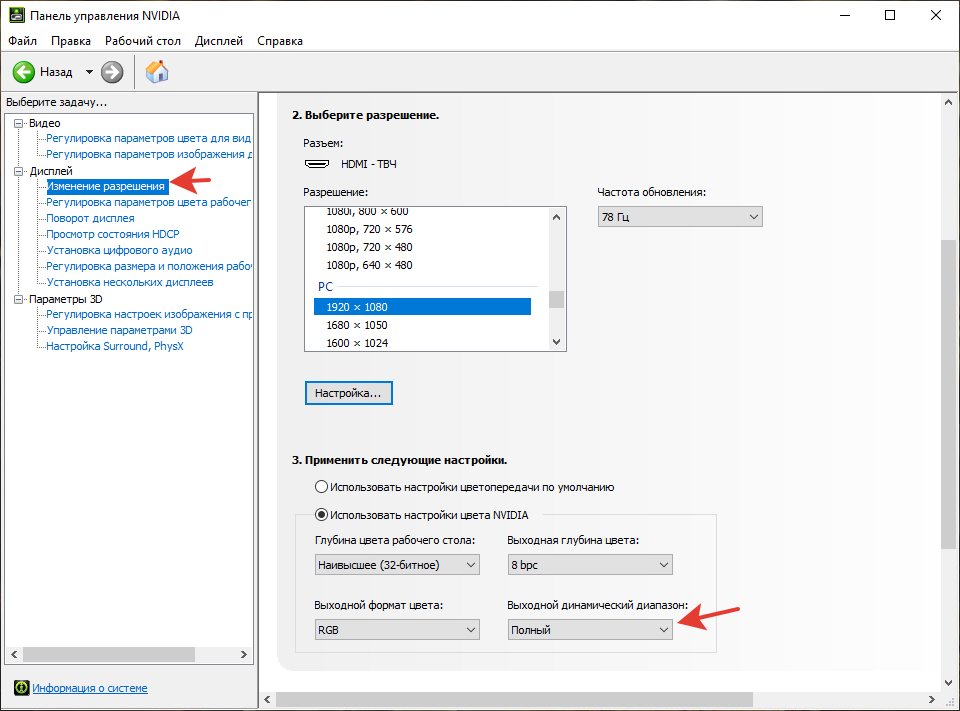Click the grey Forward arrow icon
The width and height of the screenshot is (960, 711).
pyautogui.click(x=112, y=72)
